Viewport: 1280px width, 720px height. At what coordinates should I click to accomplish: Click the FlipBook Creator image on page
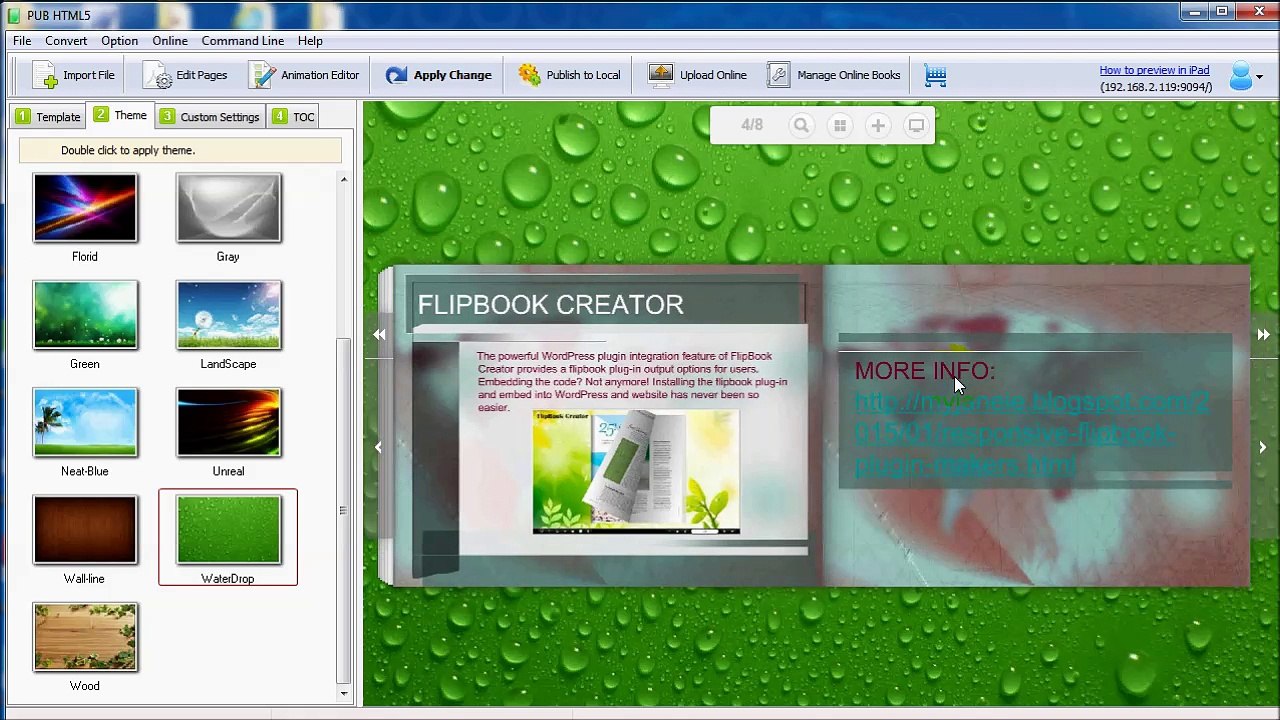point(636,472)
